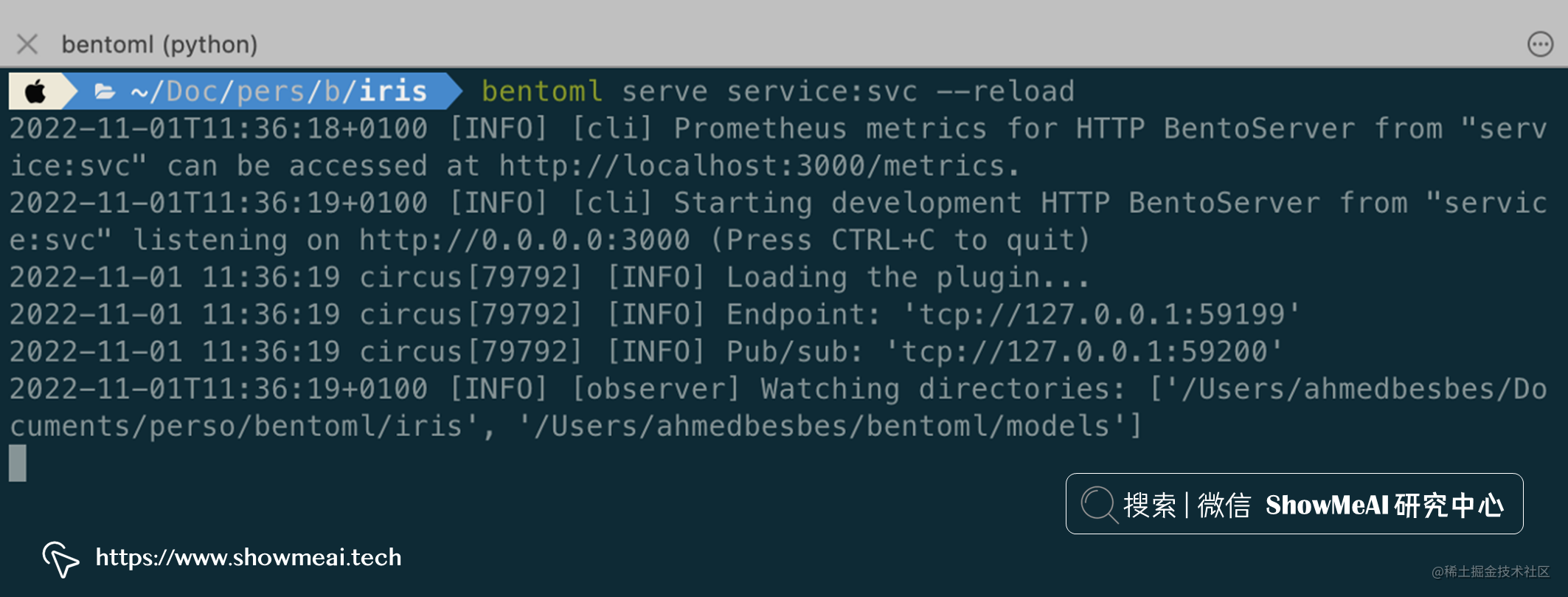Open the ellipsis options menu
Image resolution: width=1568 pixels, height=597 pixels.
(1540, 44)
